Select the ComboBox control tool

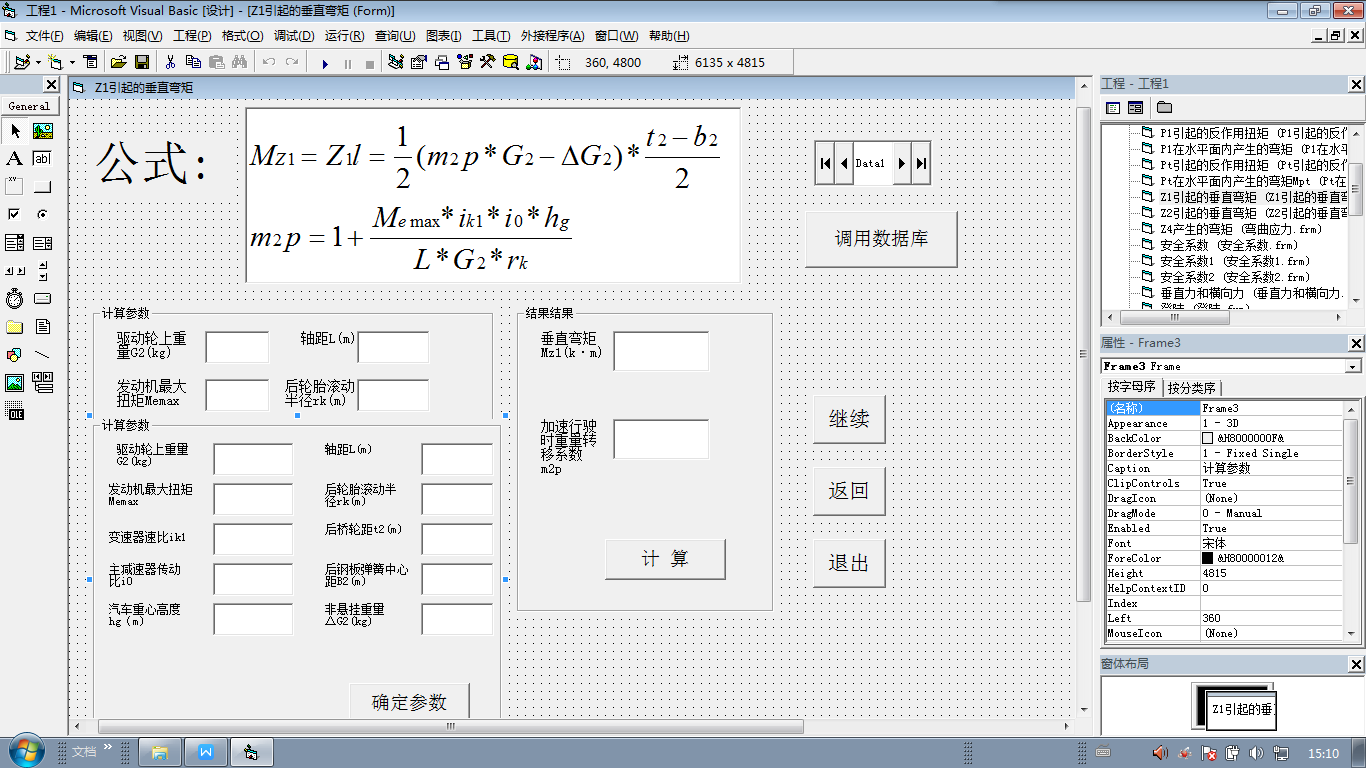[x=14, y=243]
